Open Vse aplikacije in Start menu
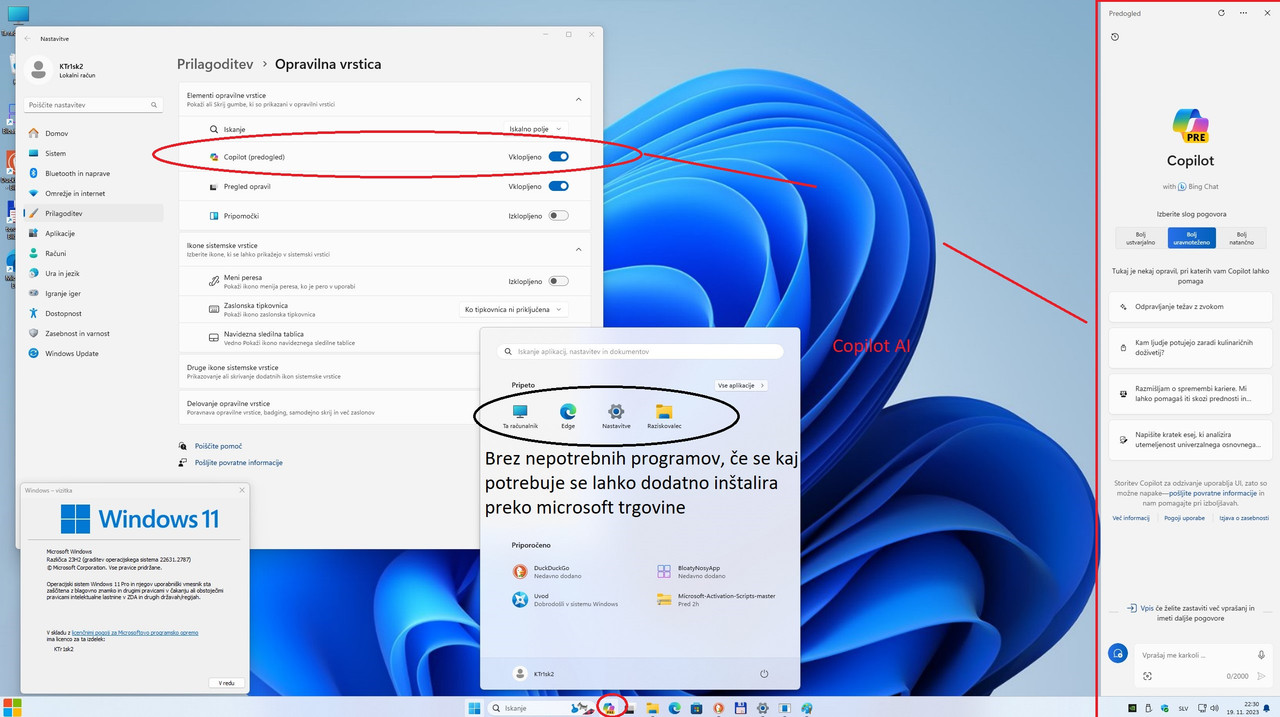The width and height of the screenshot is (1280, 717). (741, 385)
